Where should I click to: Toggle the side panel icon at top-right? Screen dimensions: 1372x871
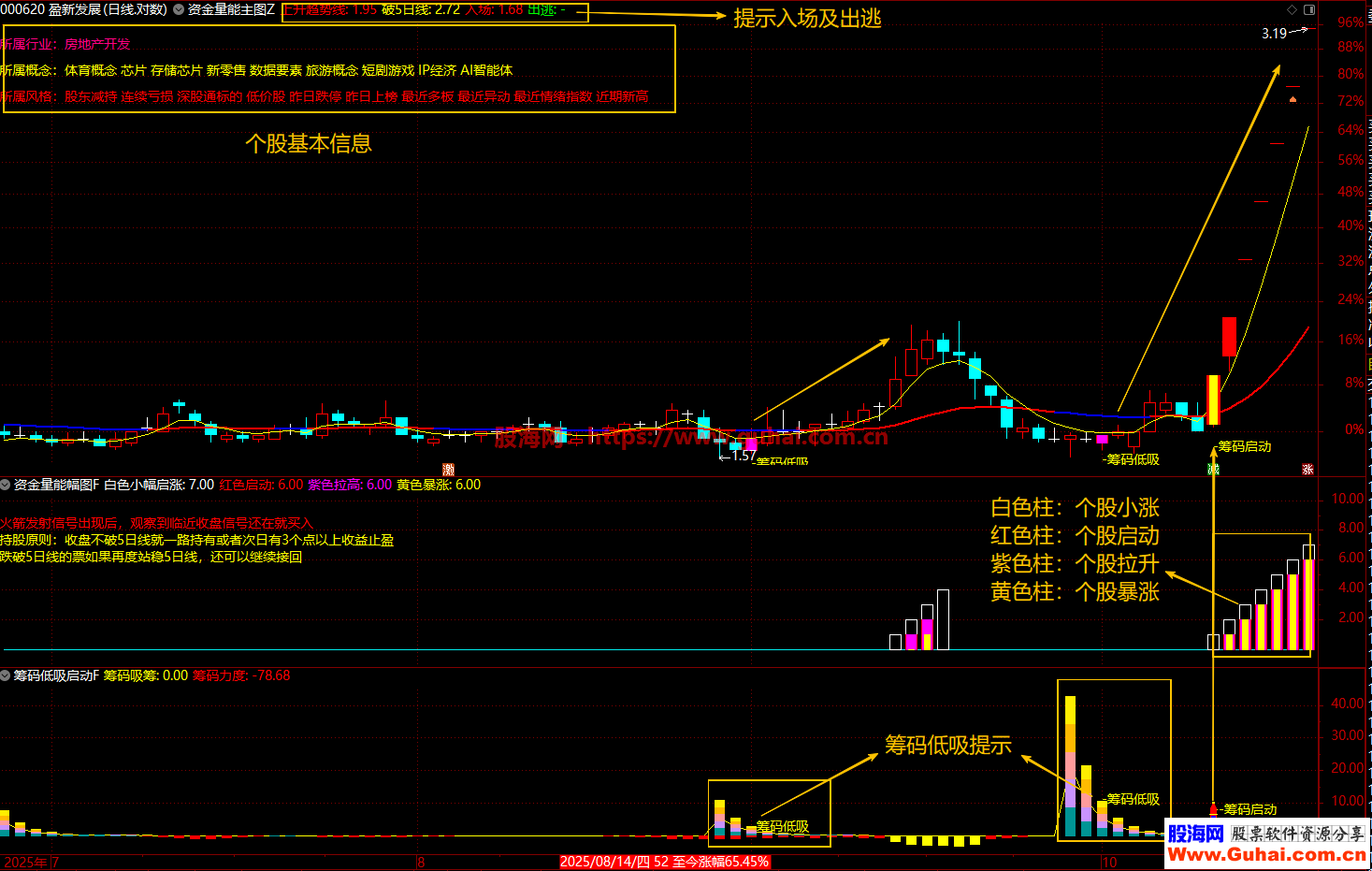click(x=1309, y=9)
